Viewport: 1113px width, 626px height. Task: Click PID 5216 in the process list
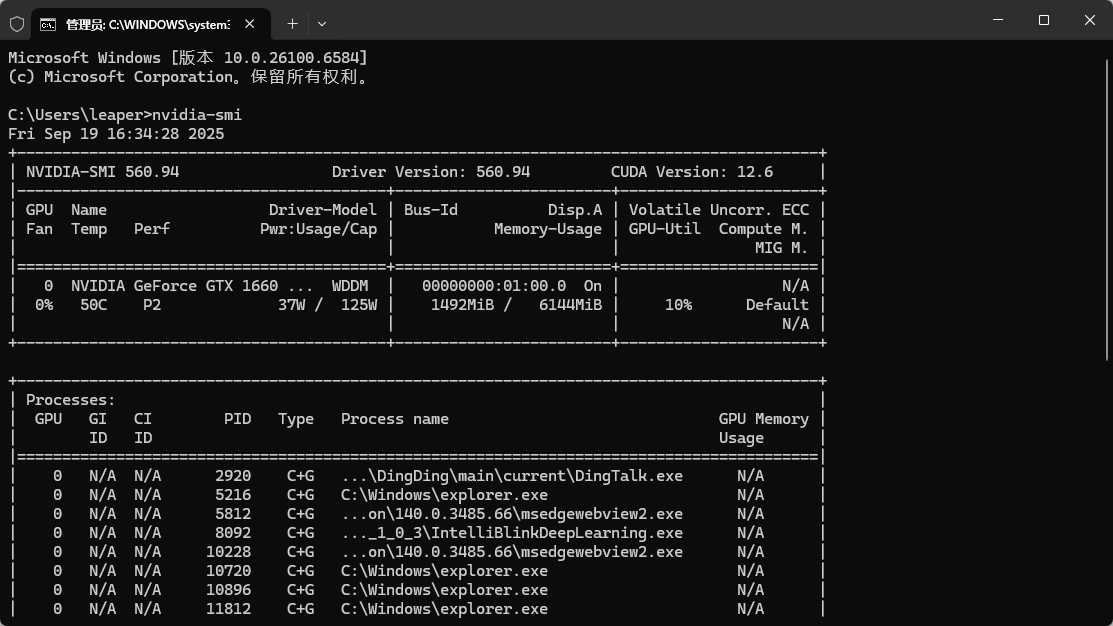click(x=233, y=495)
